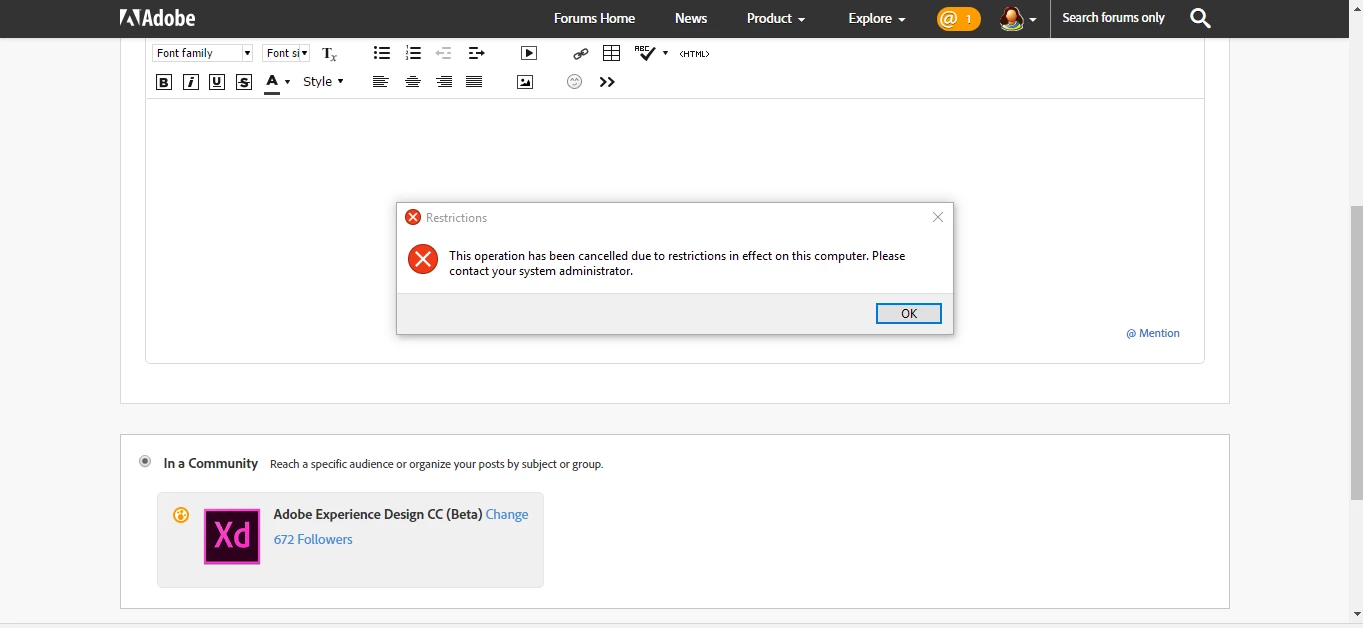Change the selected community
Viewport: 1363px width, 628px height.
(x=507, y=514)
